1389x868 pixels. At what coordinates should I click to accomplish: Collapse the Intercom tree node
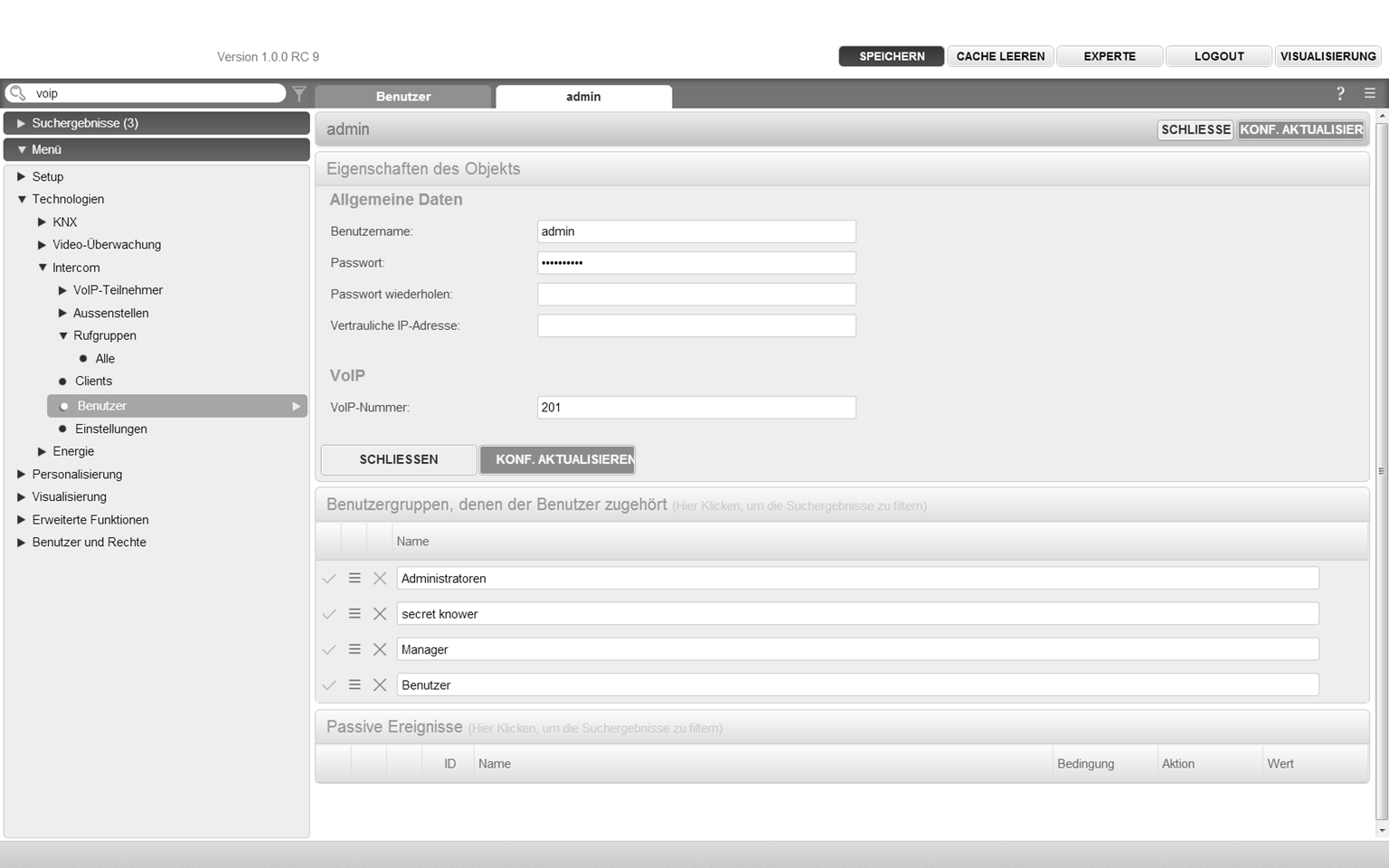[x=42, y=268]
